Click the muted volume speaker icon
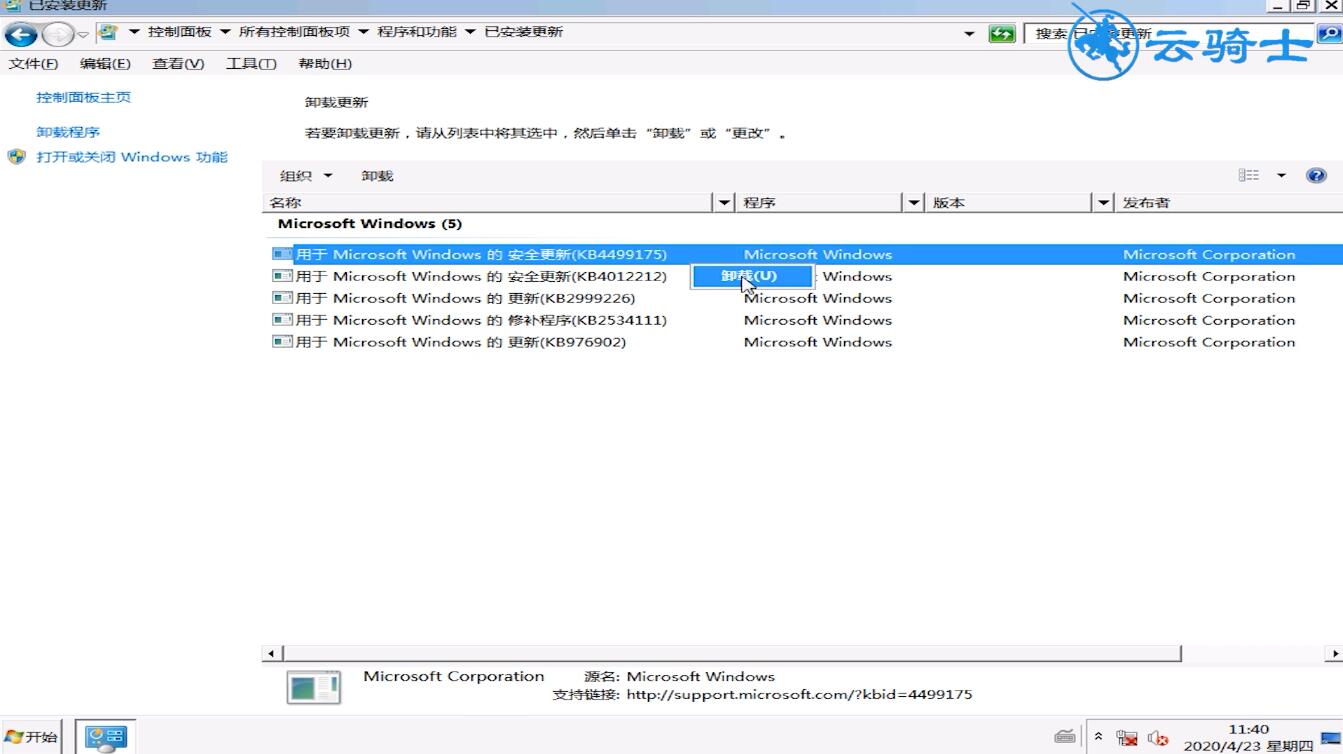The height and width of the screenshot is (754, 1343). click(1159, 738)
